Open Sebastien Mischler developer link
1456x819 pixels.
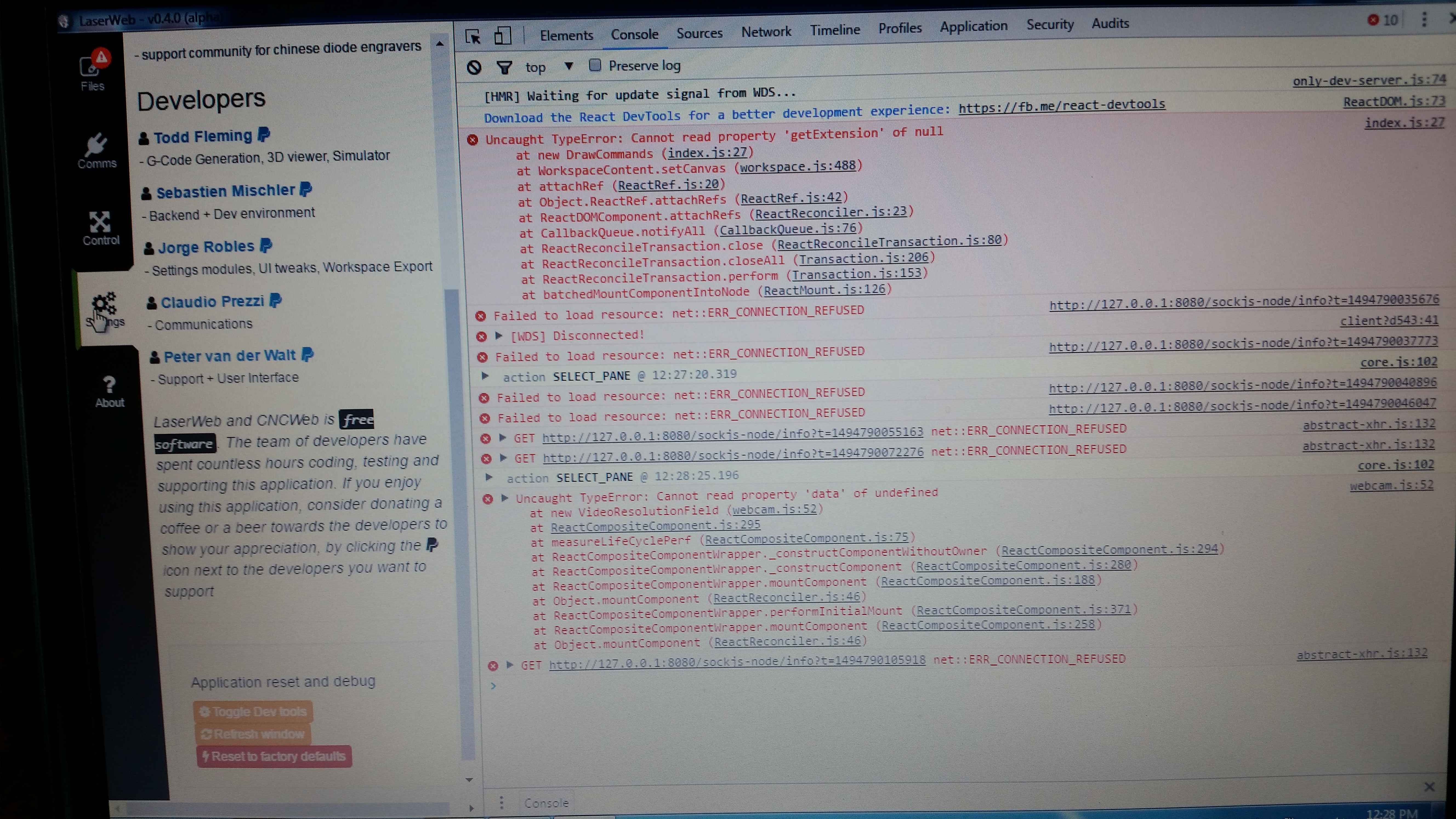click(226, 191)
